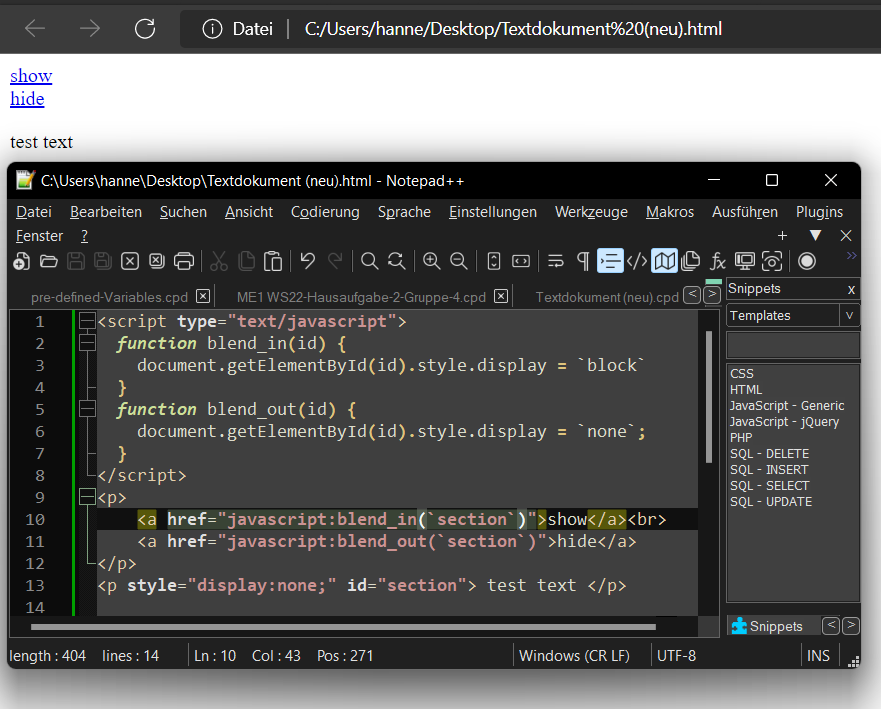The image size is (881, 709).
Task: Start macro recording with the record icon
Action: coord(807,261)
